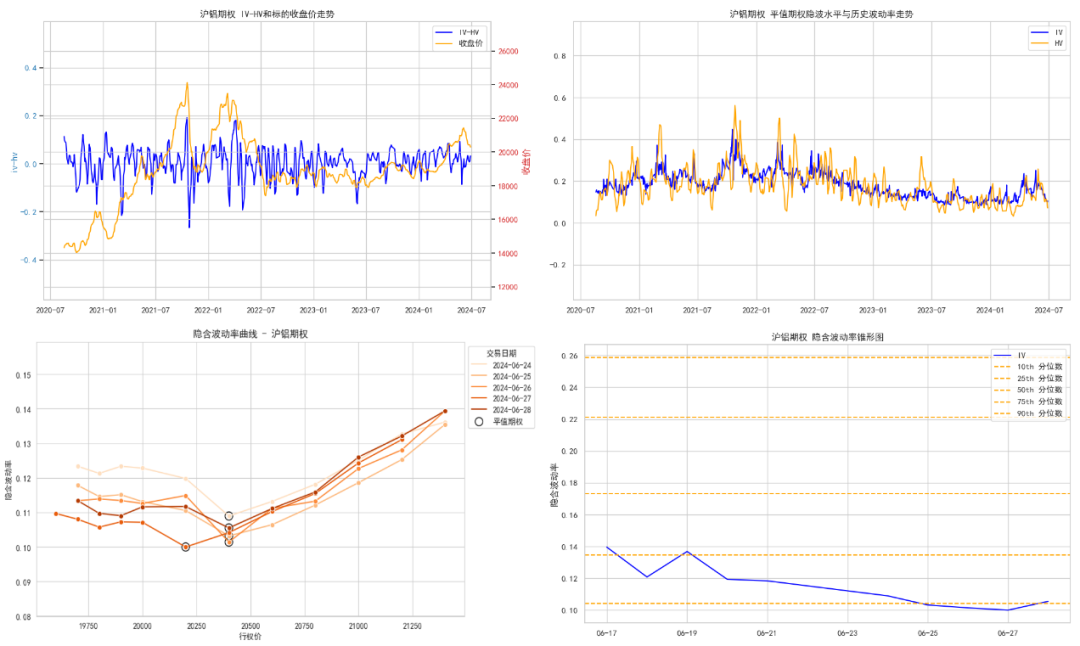The height and width of the screenshot is (646, 1080).
Task: Click the date tick "06-21"
Action: 767,633
